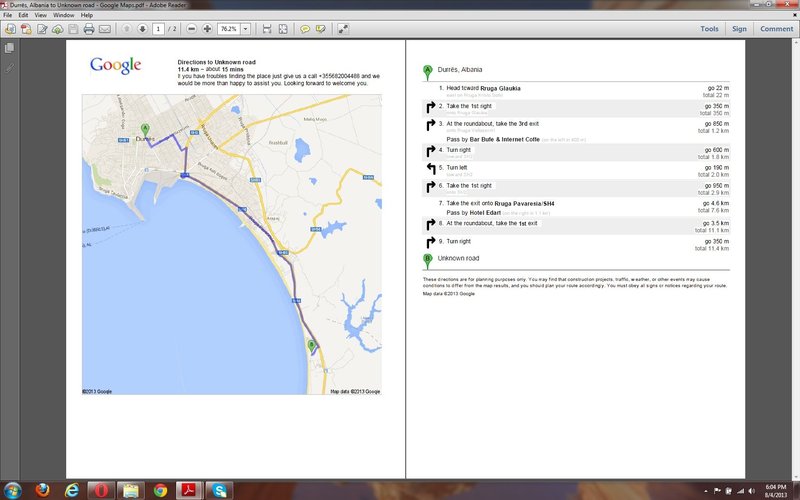The width and height of the screenshot is (800, 500).
Task: Open Skype from the taskbar
Action: 219,491
